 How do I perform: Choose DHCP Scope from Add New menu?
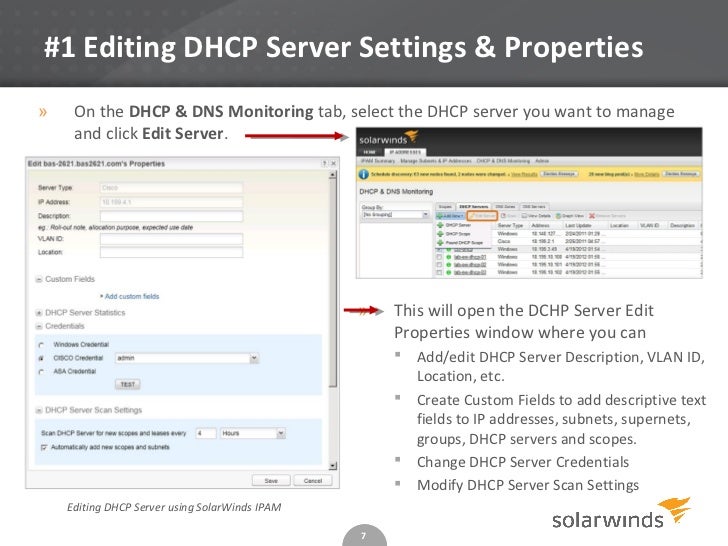click(x=462, y=234)
